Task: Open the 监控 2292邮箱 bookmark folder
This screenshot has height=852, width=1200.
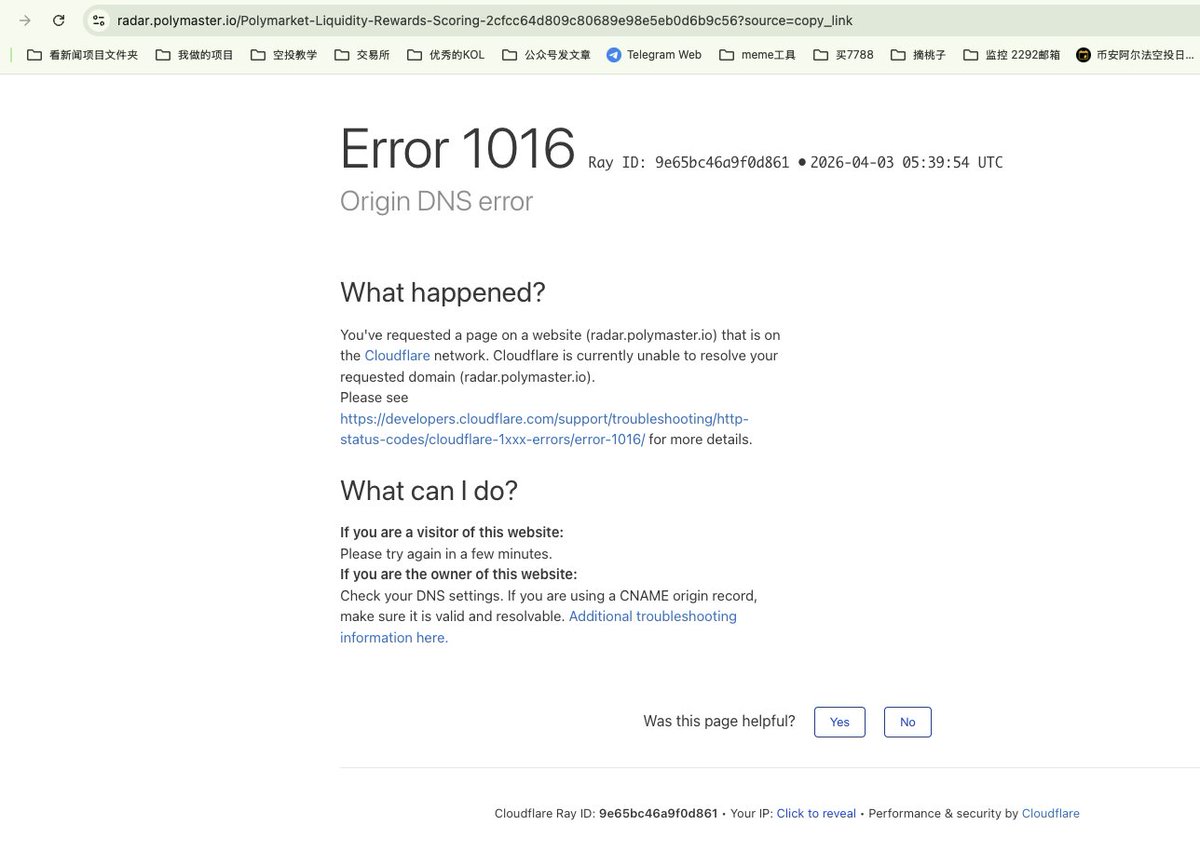Action: [x=1012, y=55]
